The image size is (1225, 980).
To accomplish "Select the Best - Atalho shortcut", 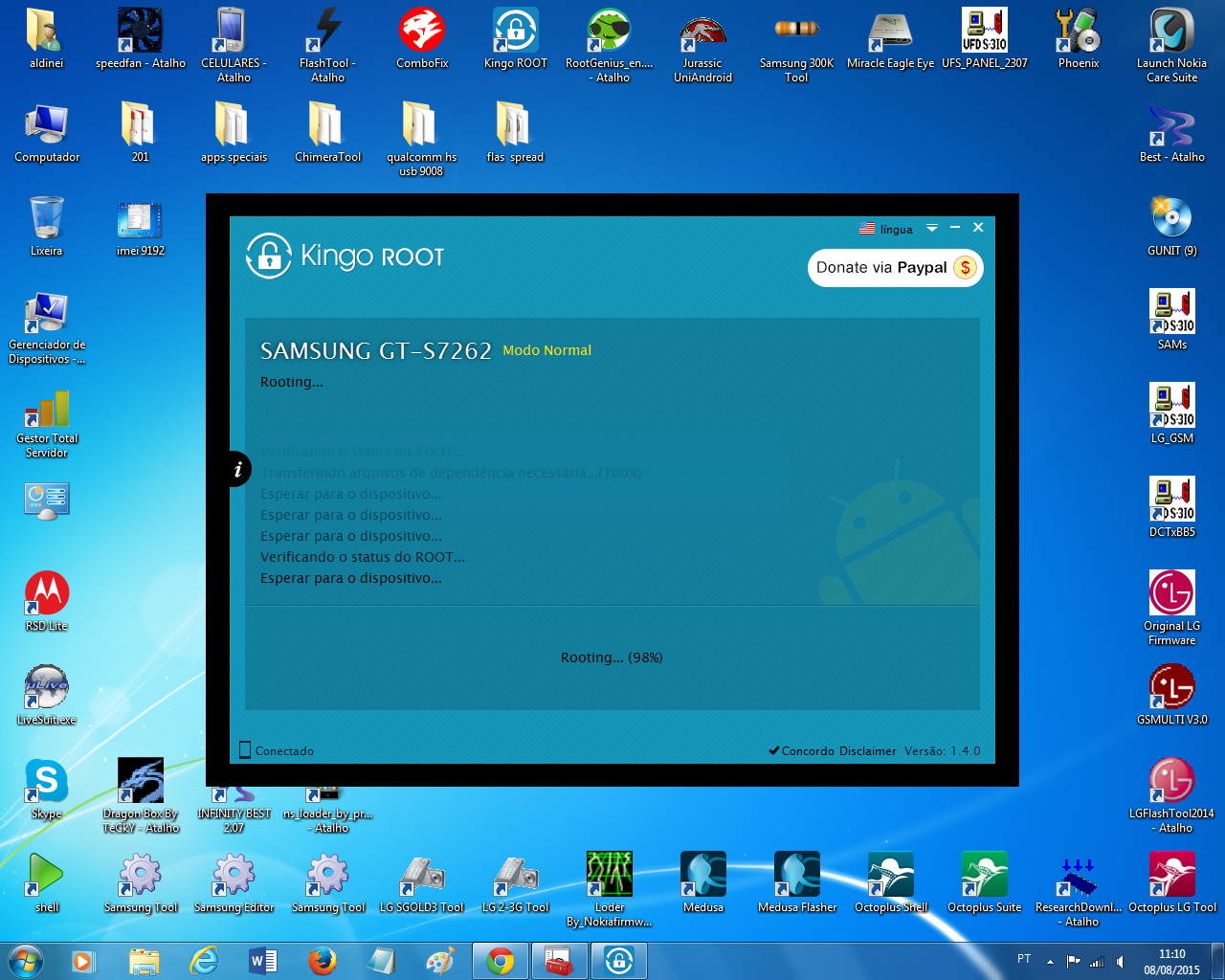I will click(x=1172, y=133).
